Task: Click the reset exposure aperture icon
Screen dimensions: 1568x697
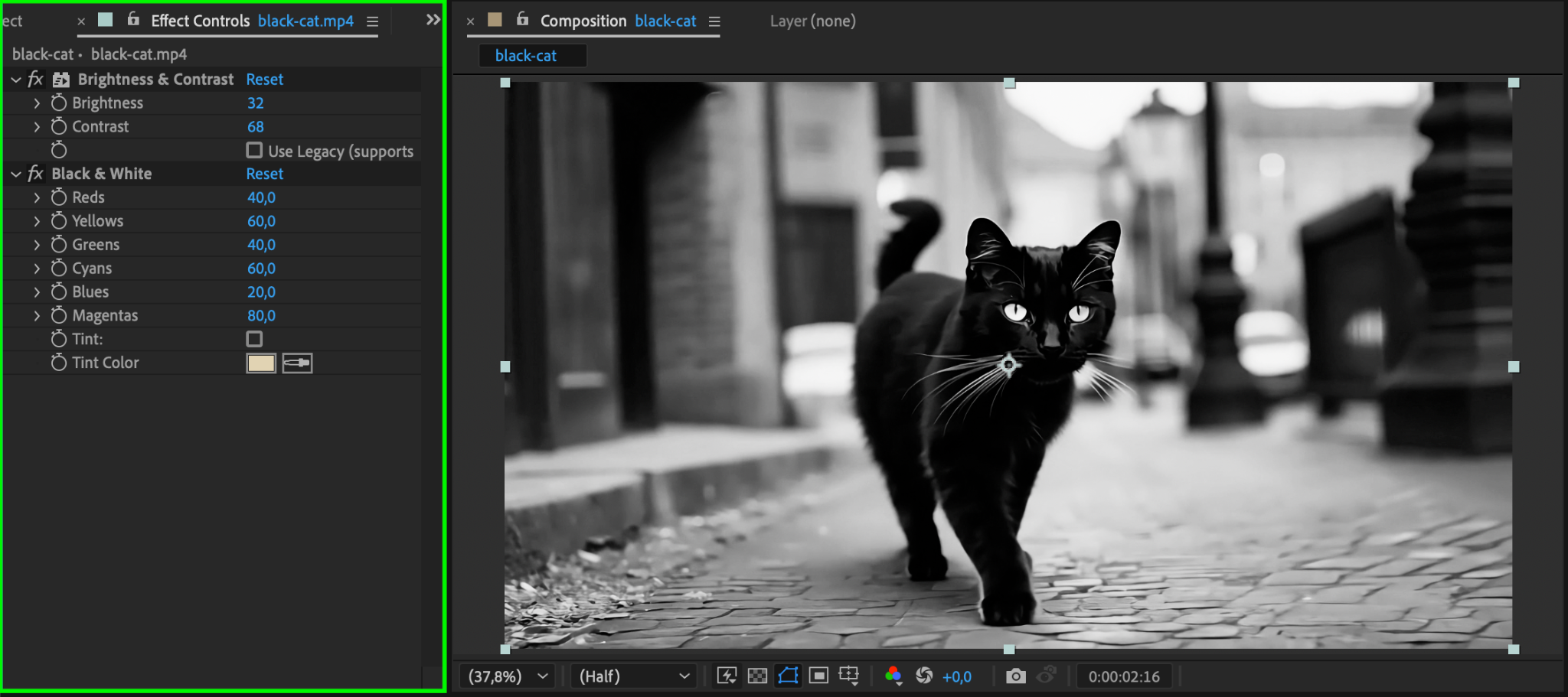Action: coord(924,676)
